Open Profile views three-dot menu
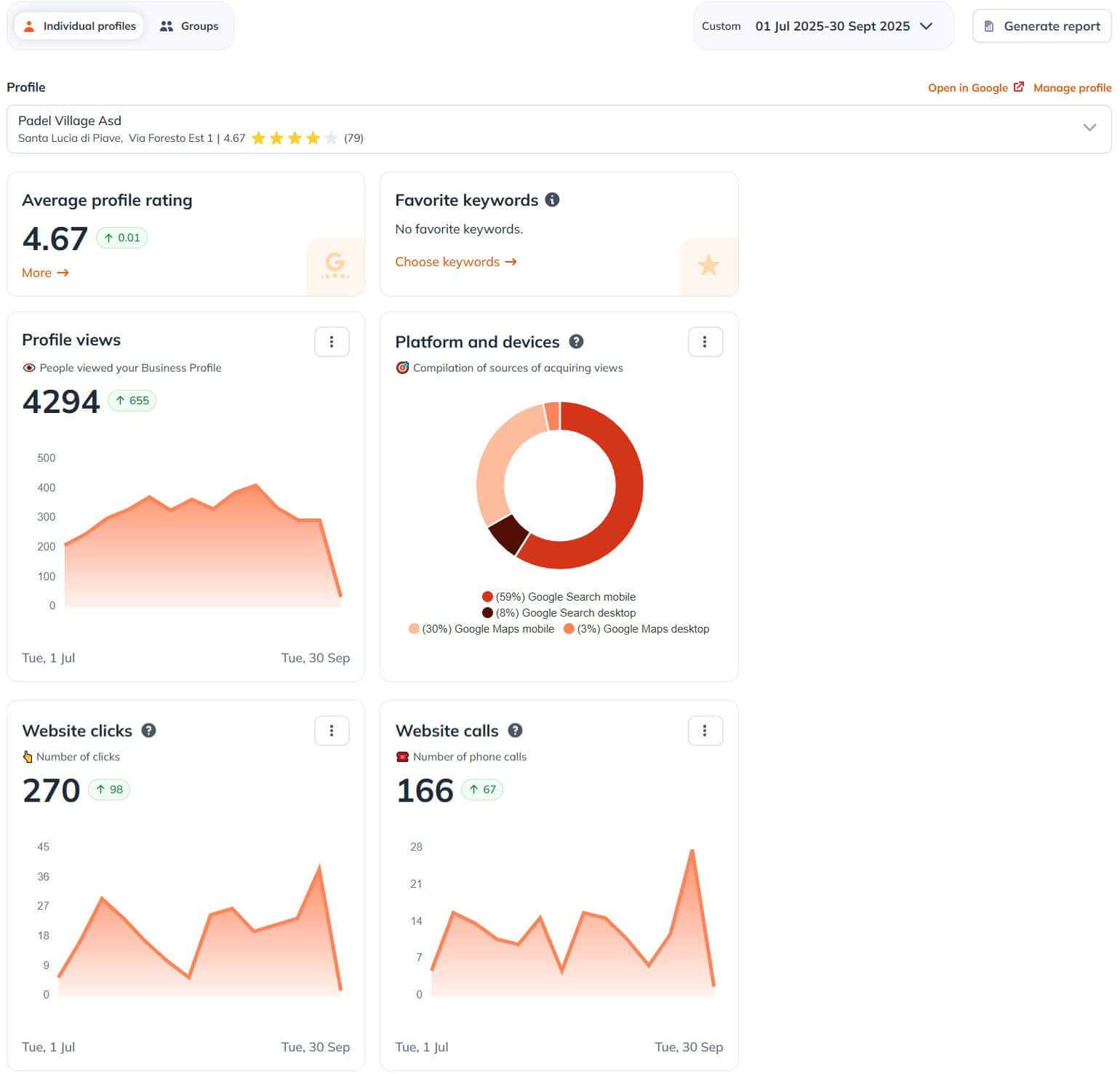The height and width of the screenshot is (1074, 1120). pos(332,342)
